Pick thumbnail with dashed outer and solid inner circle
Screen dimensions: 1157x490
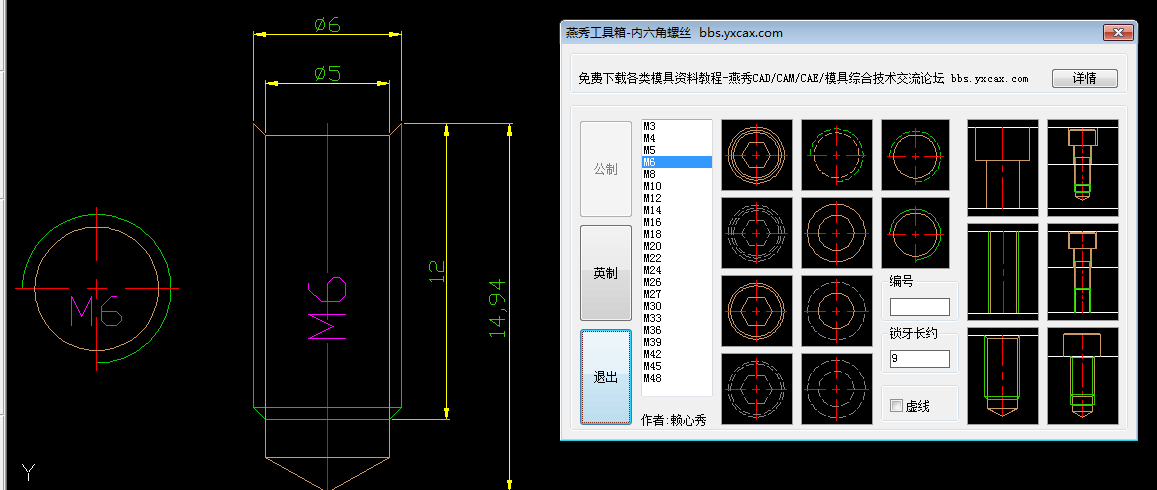coord(837,311)
